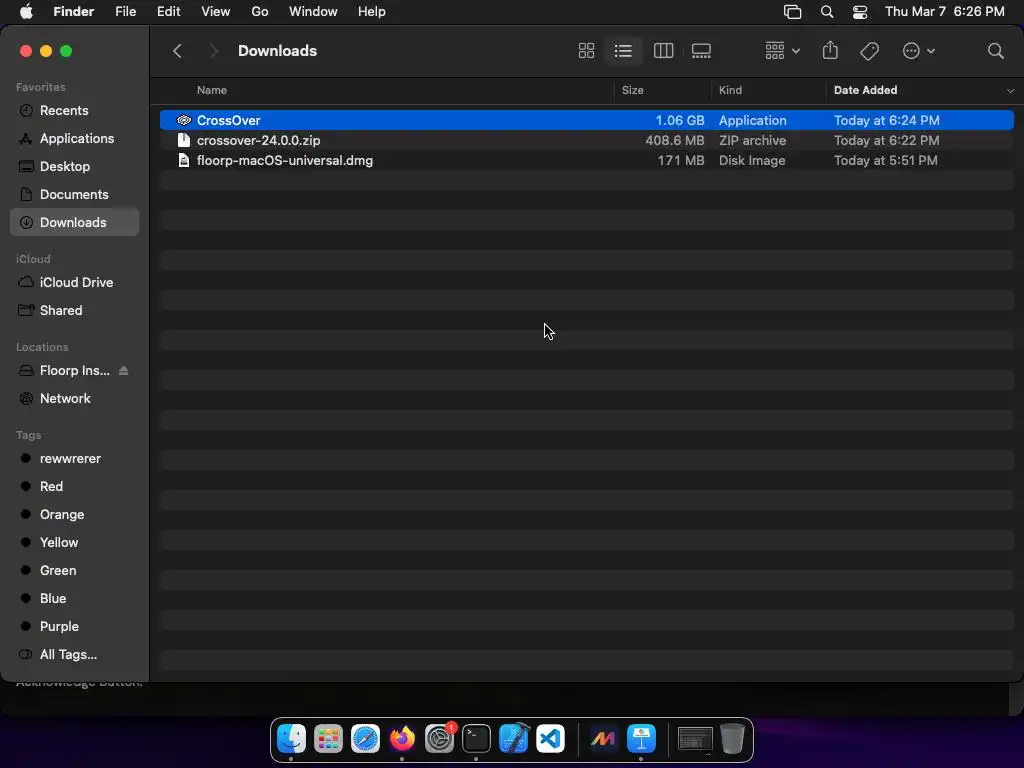Open Terminal from the Dock

[x=476, y=739]
